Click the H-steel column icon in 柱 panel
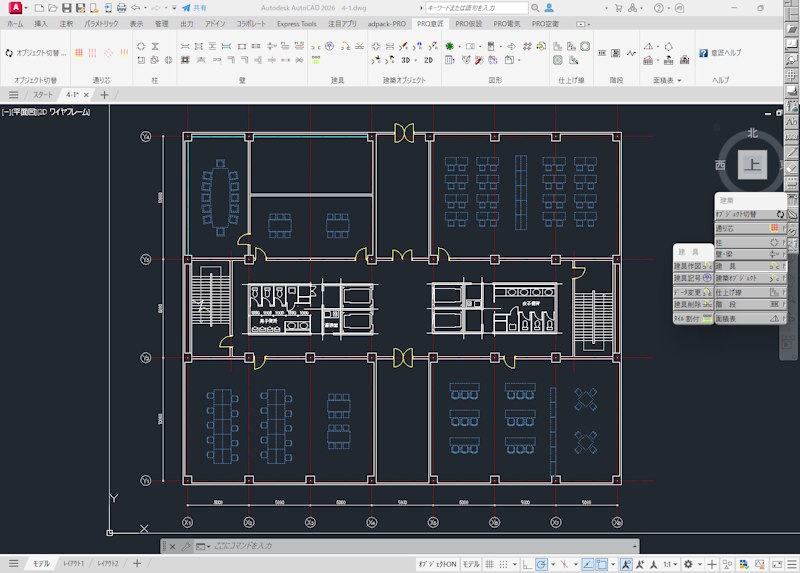The width and height of the screenshot is (800, 573). point(155,46)
